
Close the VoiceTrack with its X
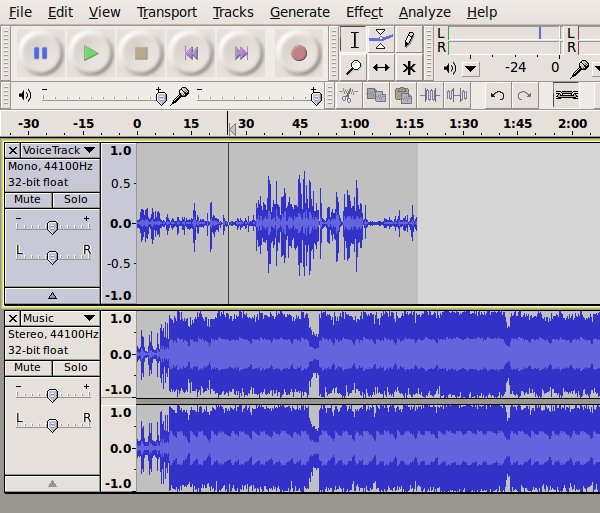point(13,150)
